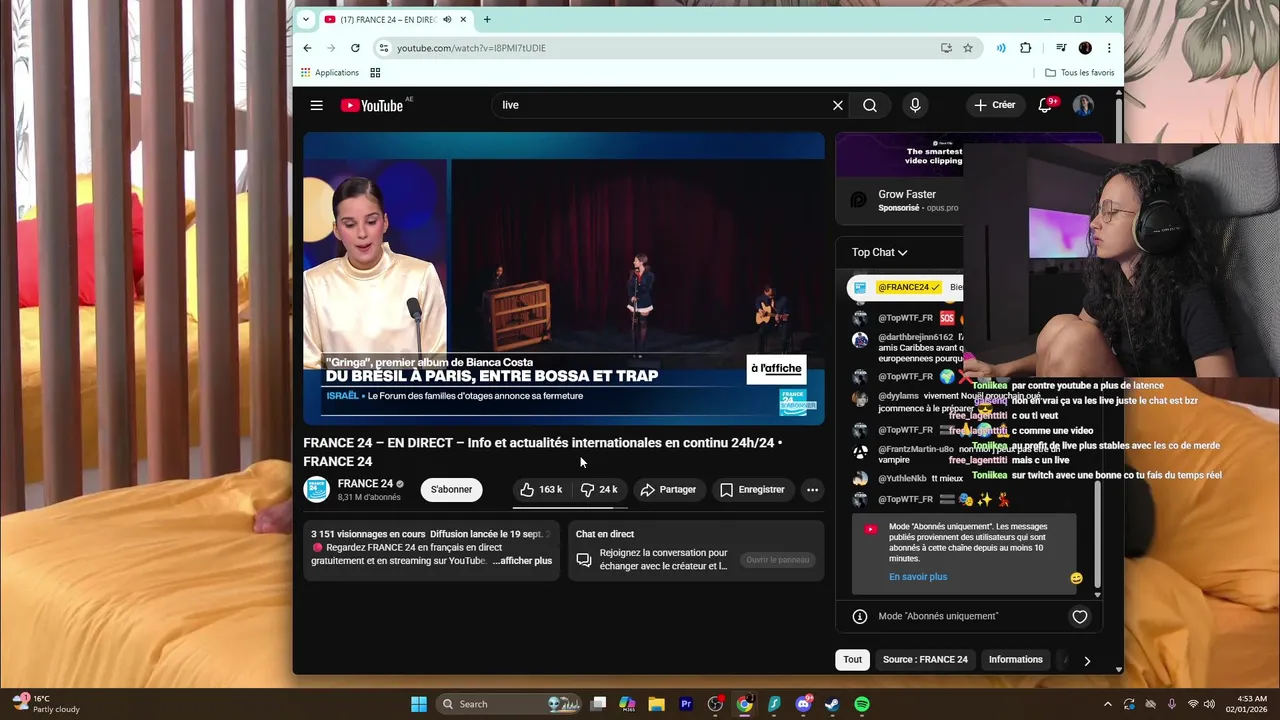1280x720 pixels.
Task: Select Source : FRANCE 24 chip
Action: 925,660
